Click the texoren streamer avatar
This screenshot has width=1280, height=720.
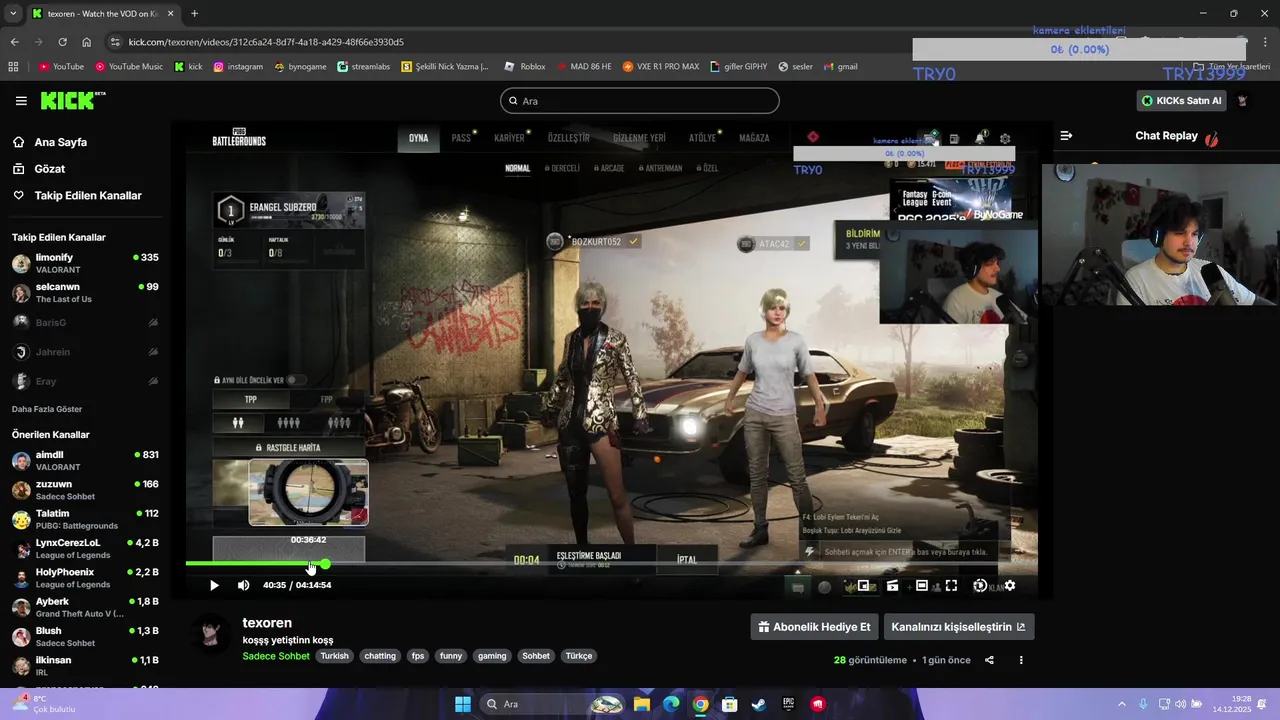tap(210, 634)
